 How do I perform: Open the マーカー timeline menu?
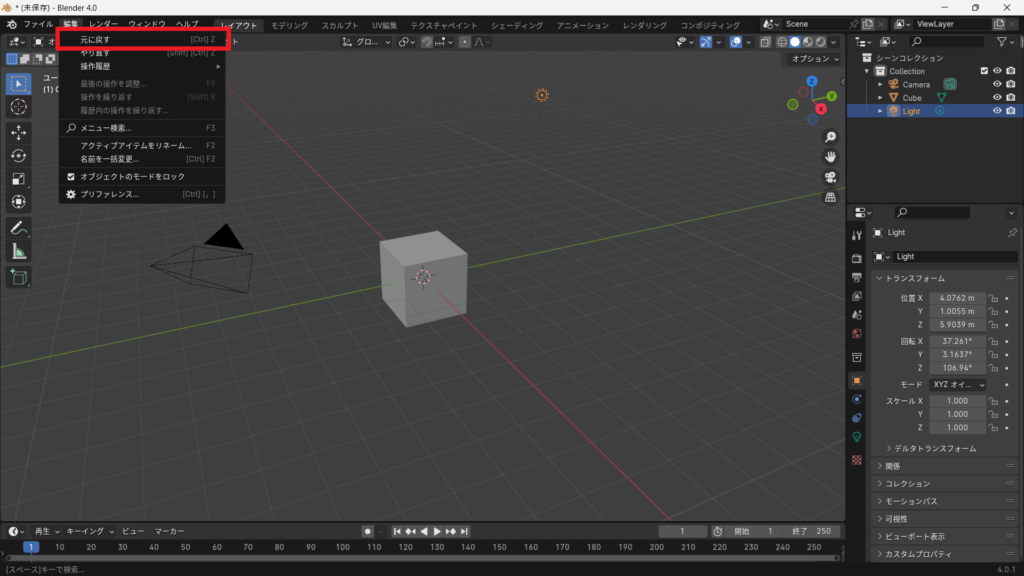point(169,532)
